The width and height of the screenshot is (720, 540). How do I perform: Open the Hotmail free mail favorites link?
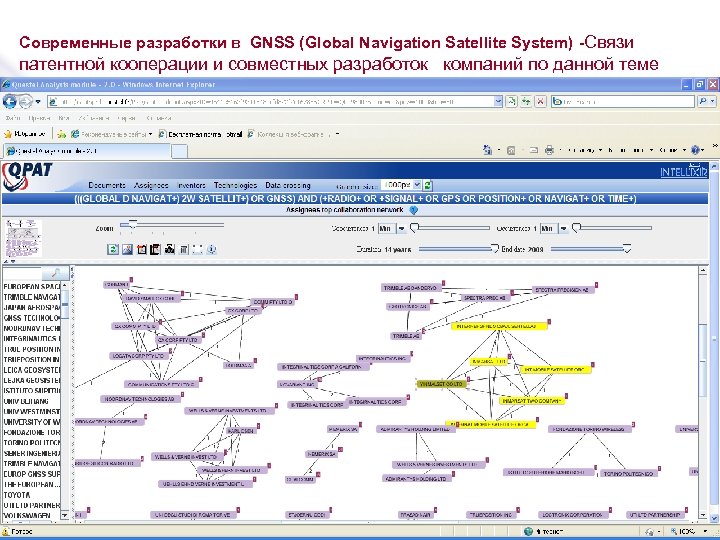pyautogui.click(x=200, y=134)
